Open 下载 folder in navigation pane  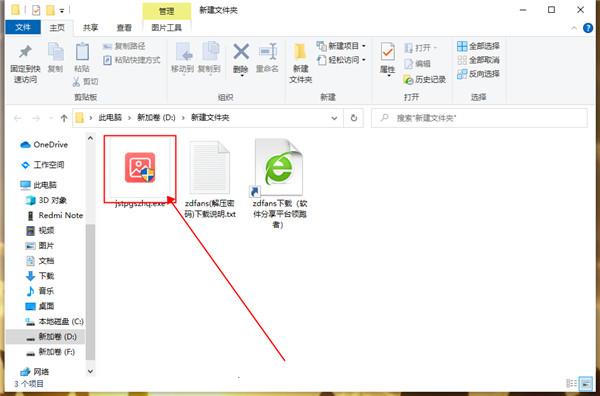tap(40, 276)
